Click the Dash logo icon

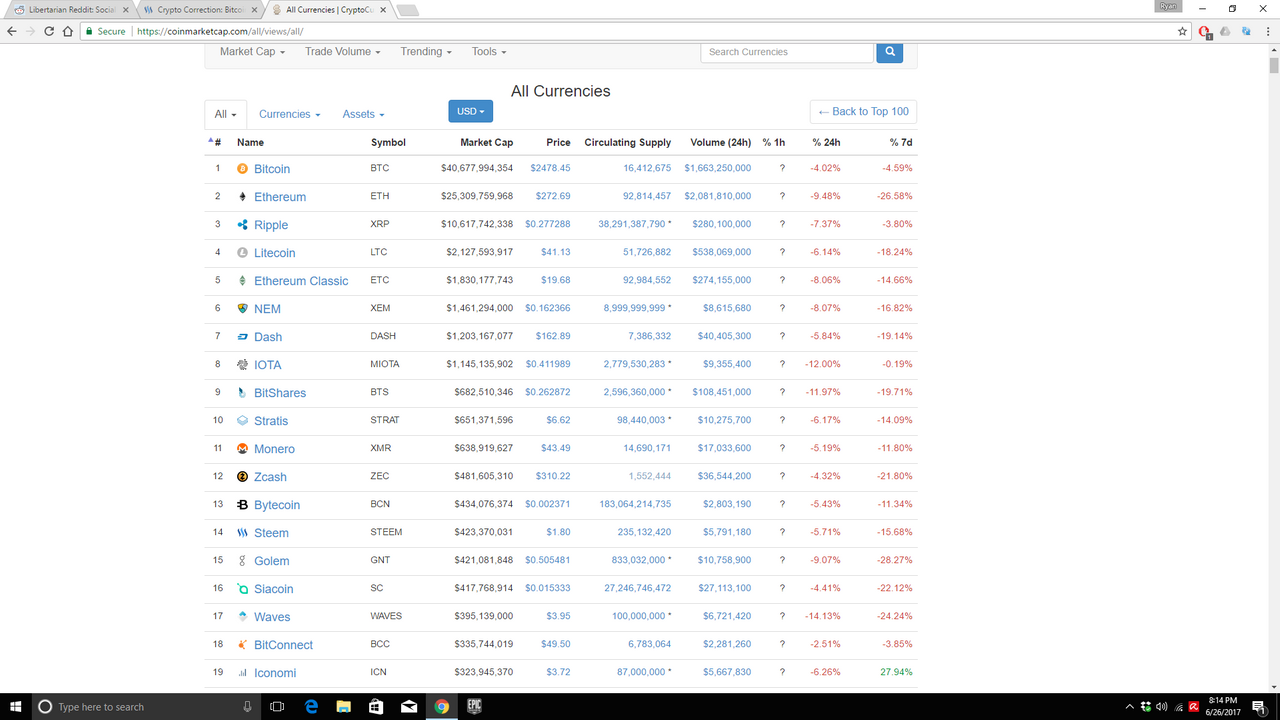coord(242,337)
